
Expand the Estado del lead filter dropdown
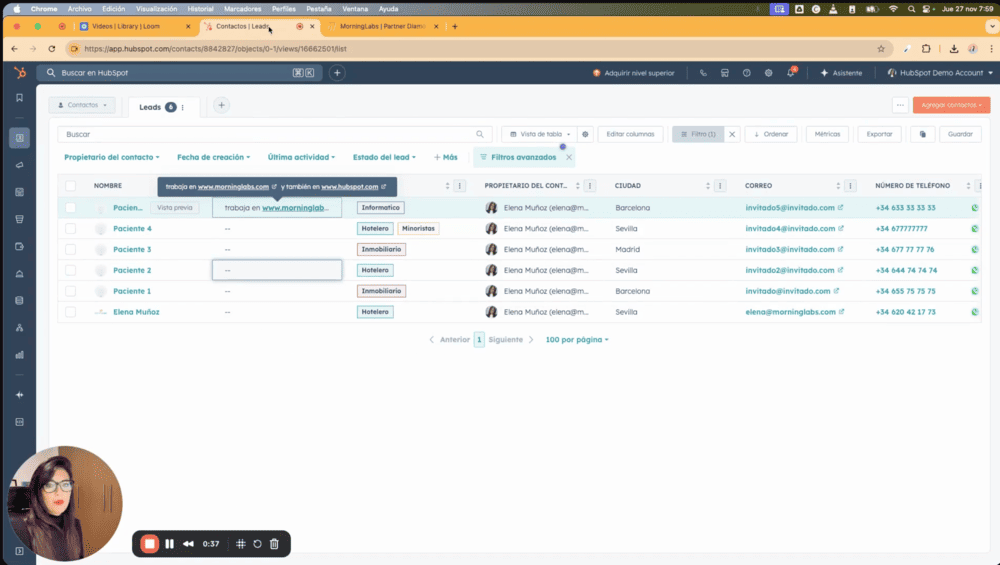384,157
